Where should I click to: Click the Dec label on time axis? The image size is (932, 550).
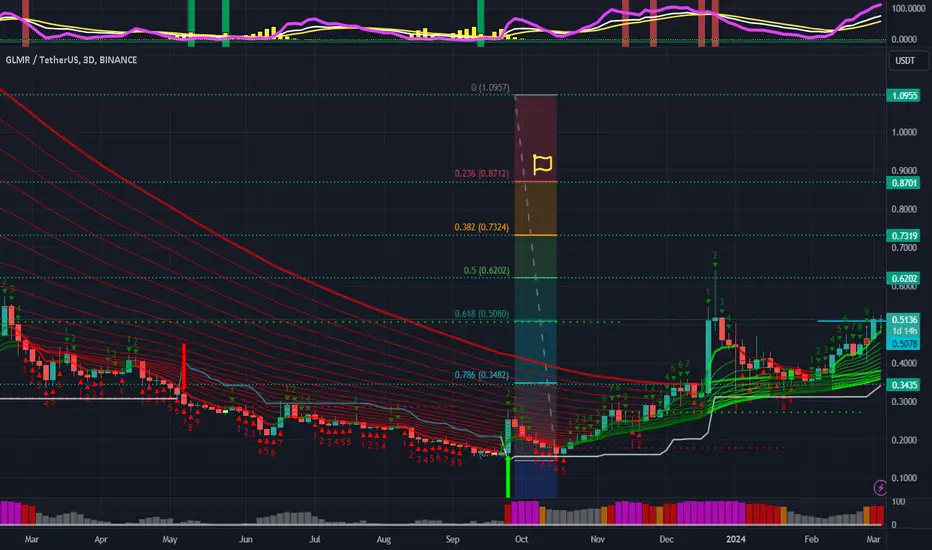pos(666,539)
